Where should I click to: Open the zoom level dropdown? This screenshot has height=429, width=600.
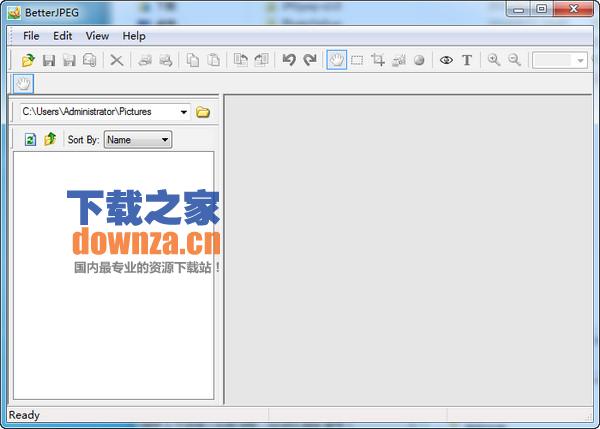pos(580,60)
